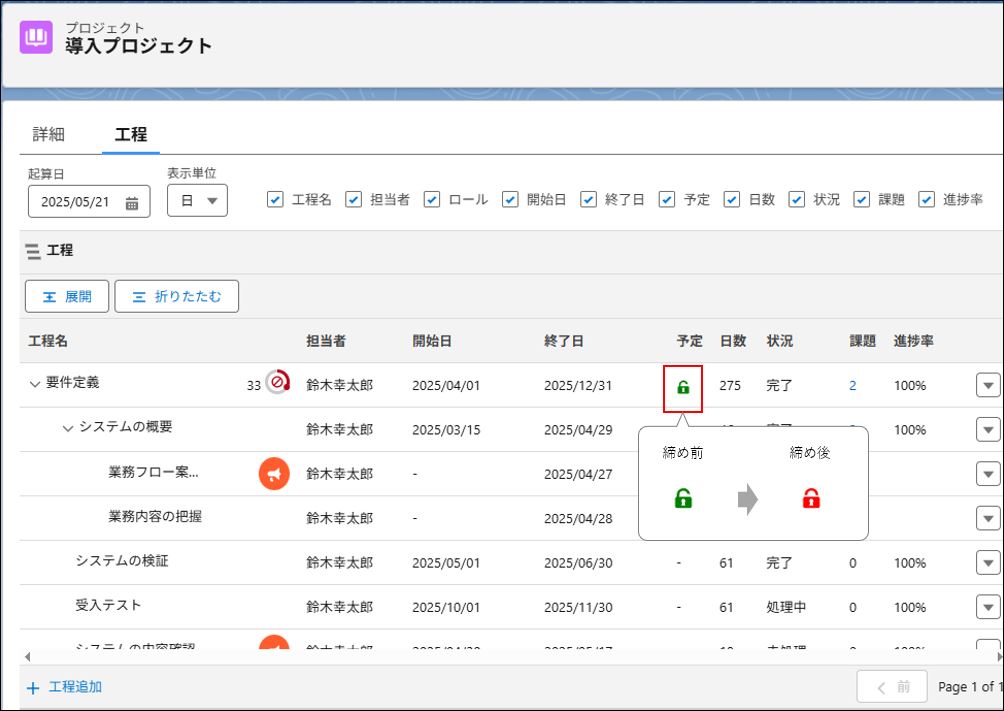Screen dimensions: 1004x711
Task: Click the red circular progress icon beside 要件定義
Action: [278, 383]
